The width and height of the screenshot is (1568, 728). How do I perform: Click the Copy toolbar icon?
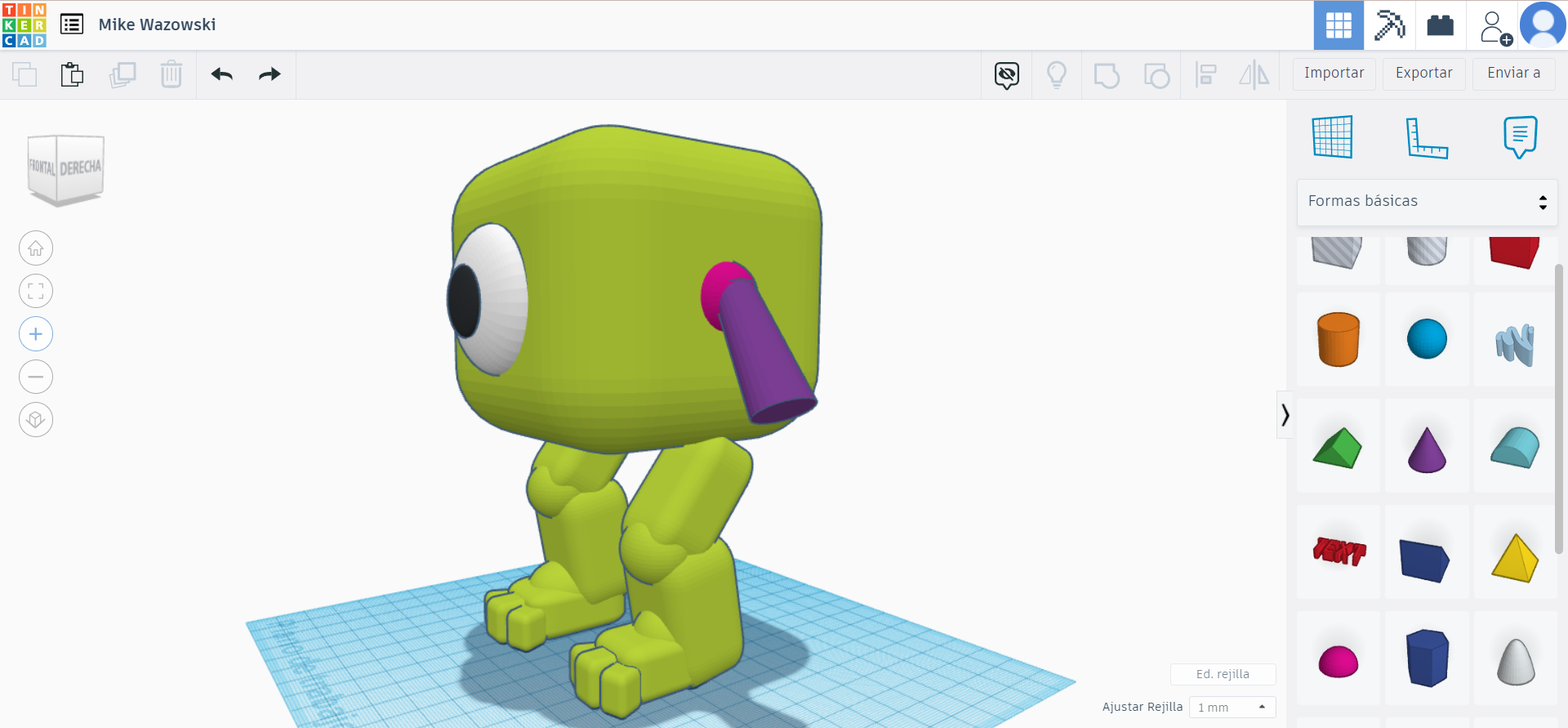tap(24, 74)
